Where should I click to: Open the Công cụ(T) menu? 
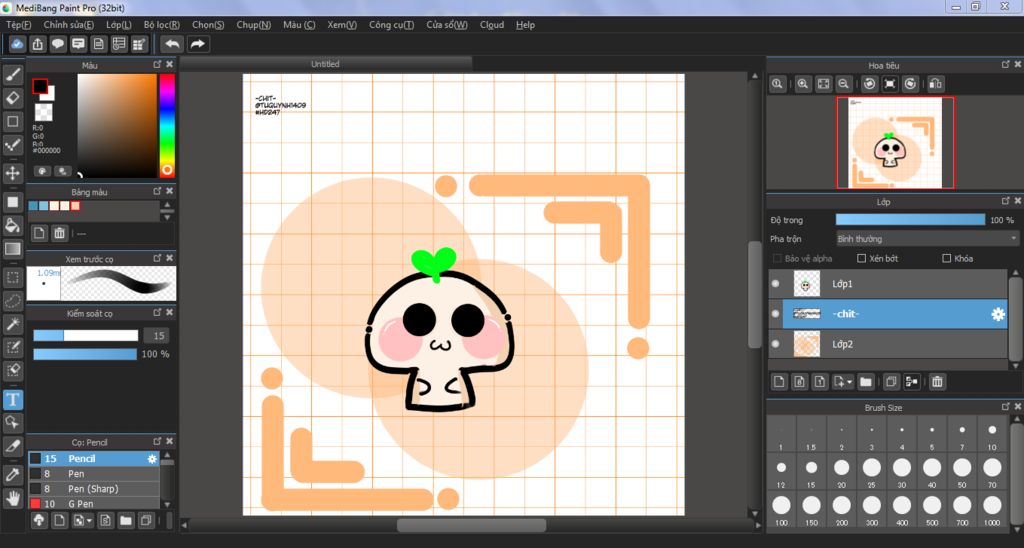point(391,25)
